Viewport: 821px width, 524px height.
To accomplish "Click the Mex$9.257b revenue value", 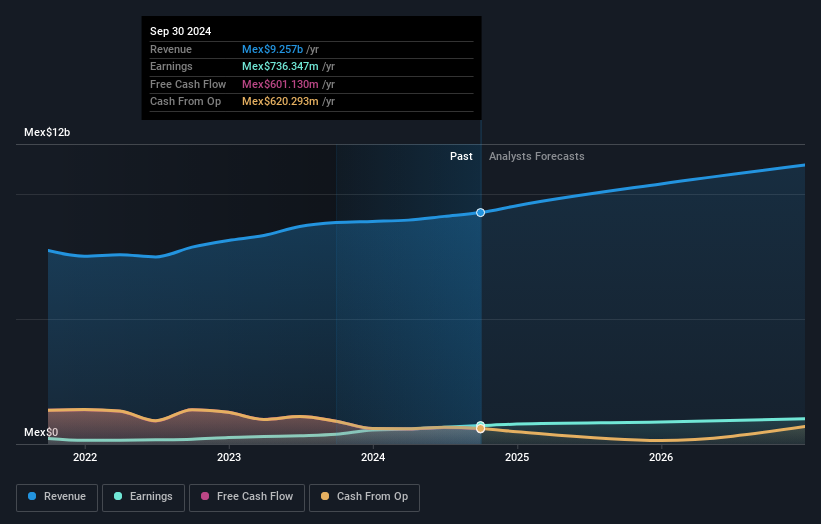I will click(272, 49).
